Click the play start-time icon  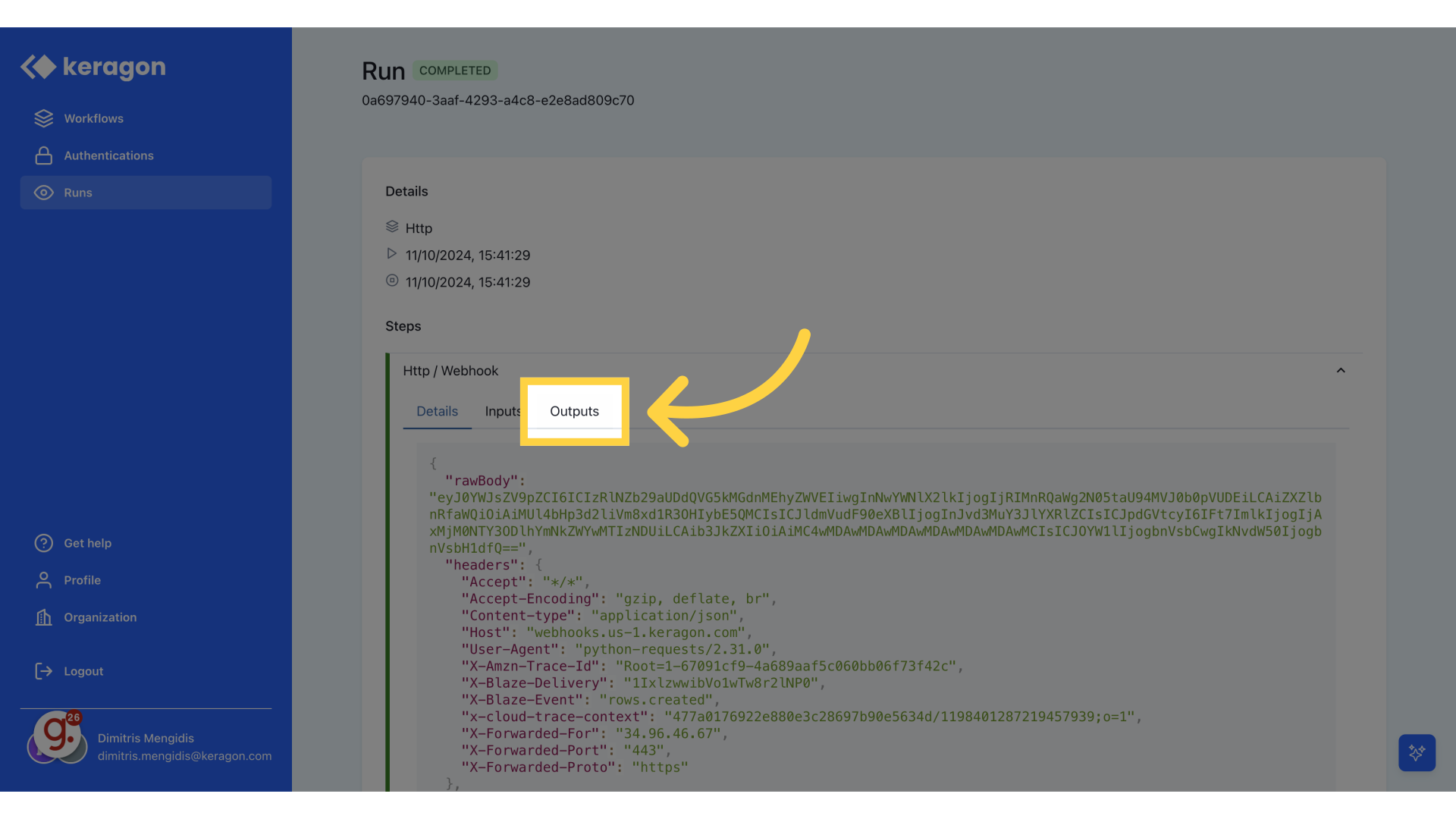click(392, 253)
